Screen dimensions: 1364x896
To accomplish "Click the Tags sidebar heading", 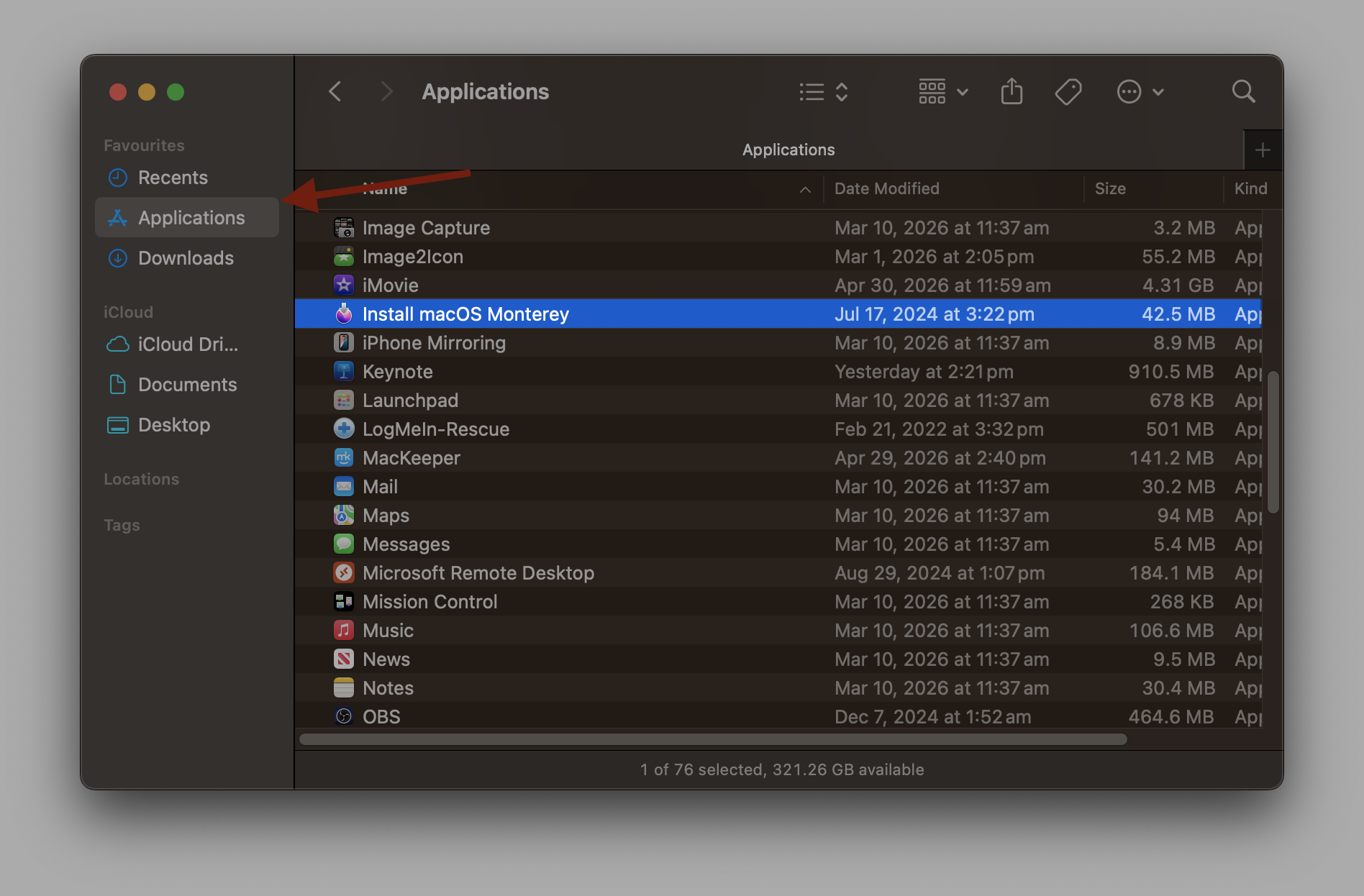I will coord(122,525).
